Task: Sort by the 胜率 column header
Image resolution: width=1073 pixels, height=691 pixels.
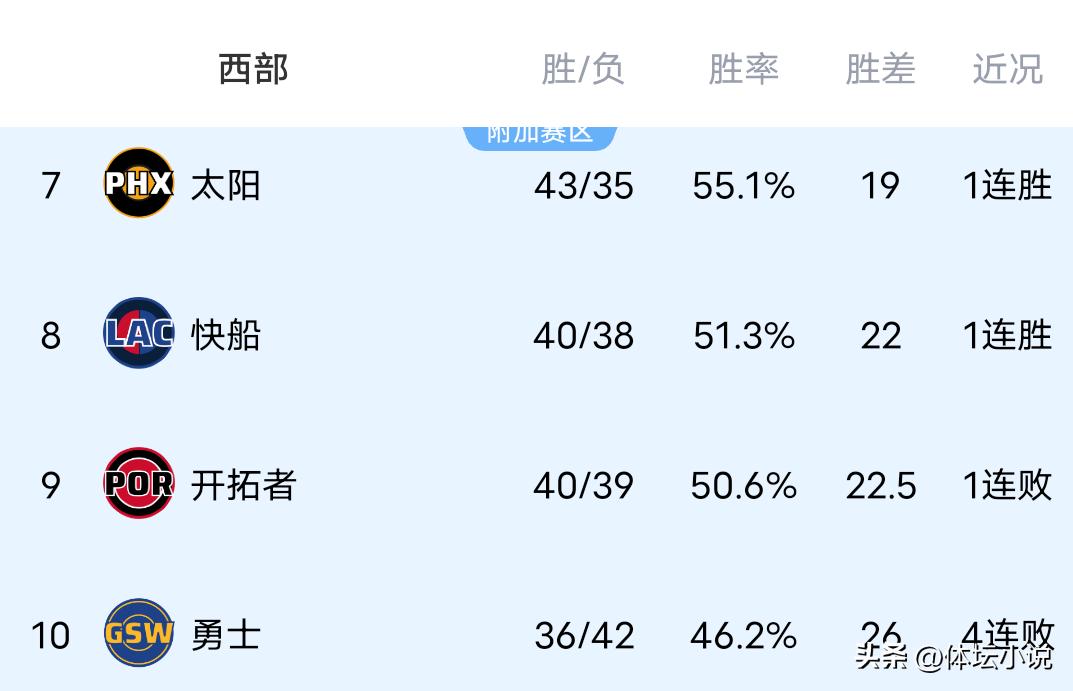Action: (x=743, y=69)
